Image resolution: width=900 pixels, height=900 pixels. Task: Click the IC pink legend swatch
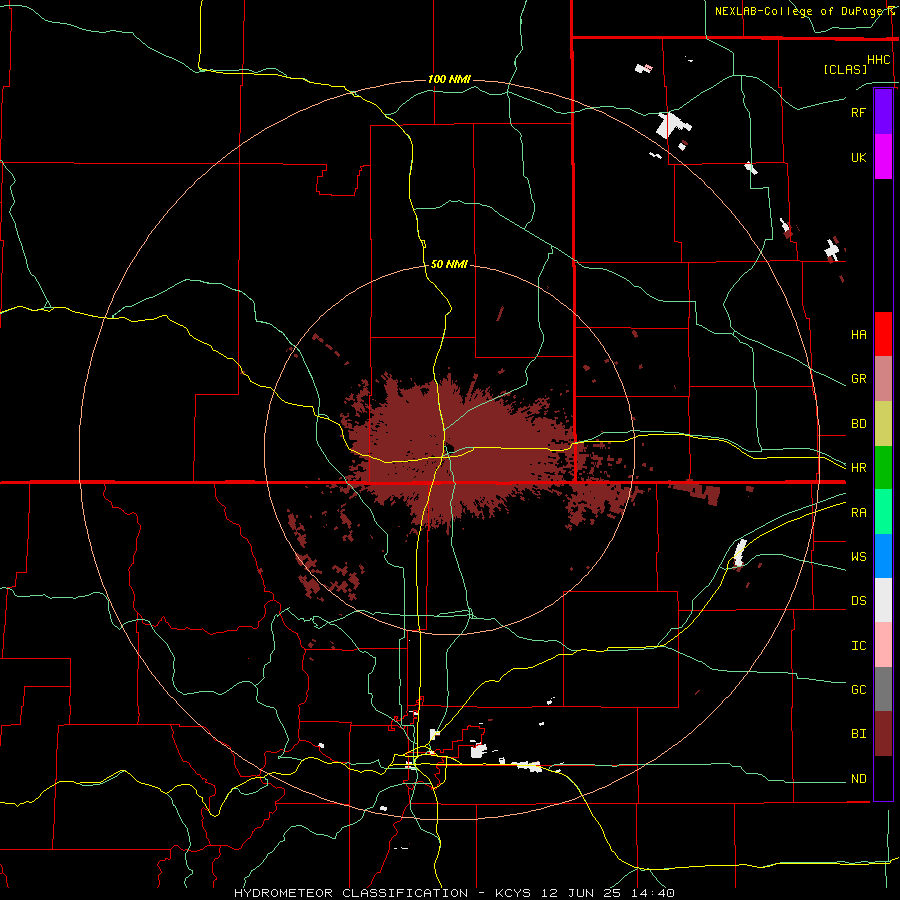(x=883, y=645)
